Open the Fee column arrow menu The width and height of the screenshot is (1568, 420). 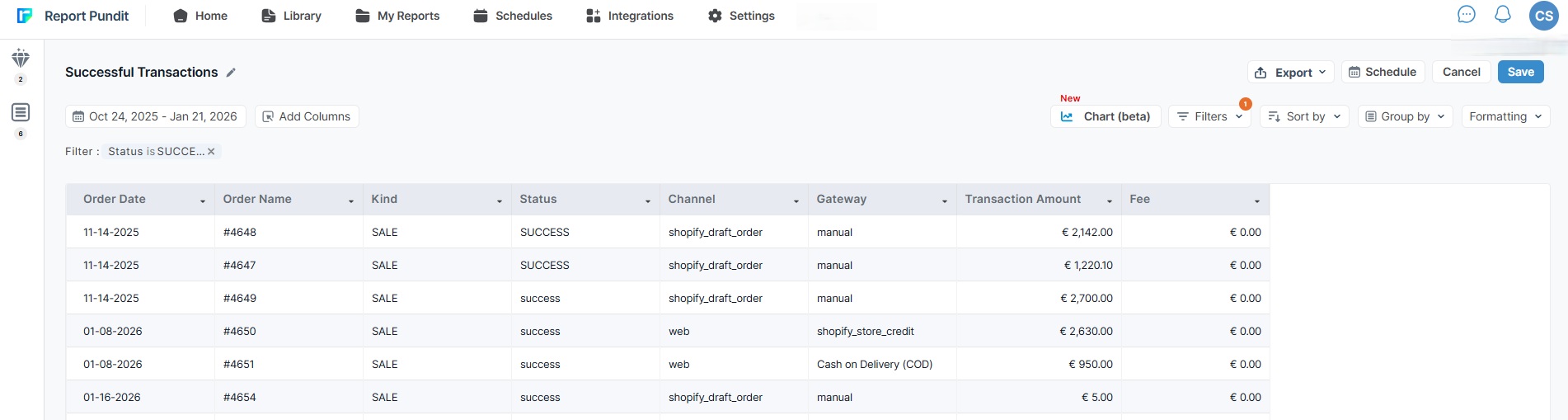(x=1257, y=201)
